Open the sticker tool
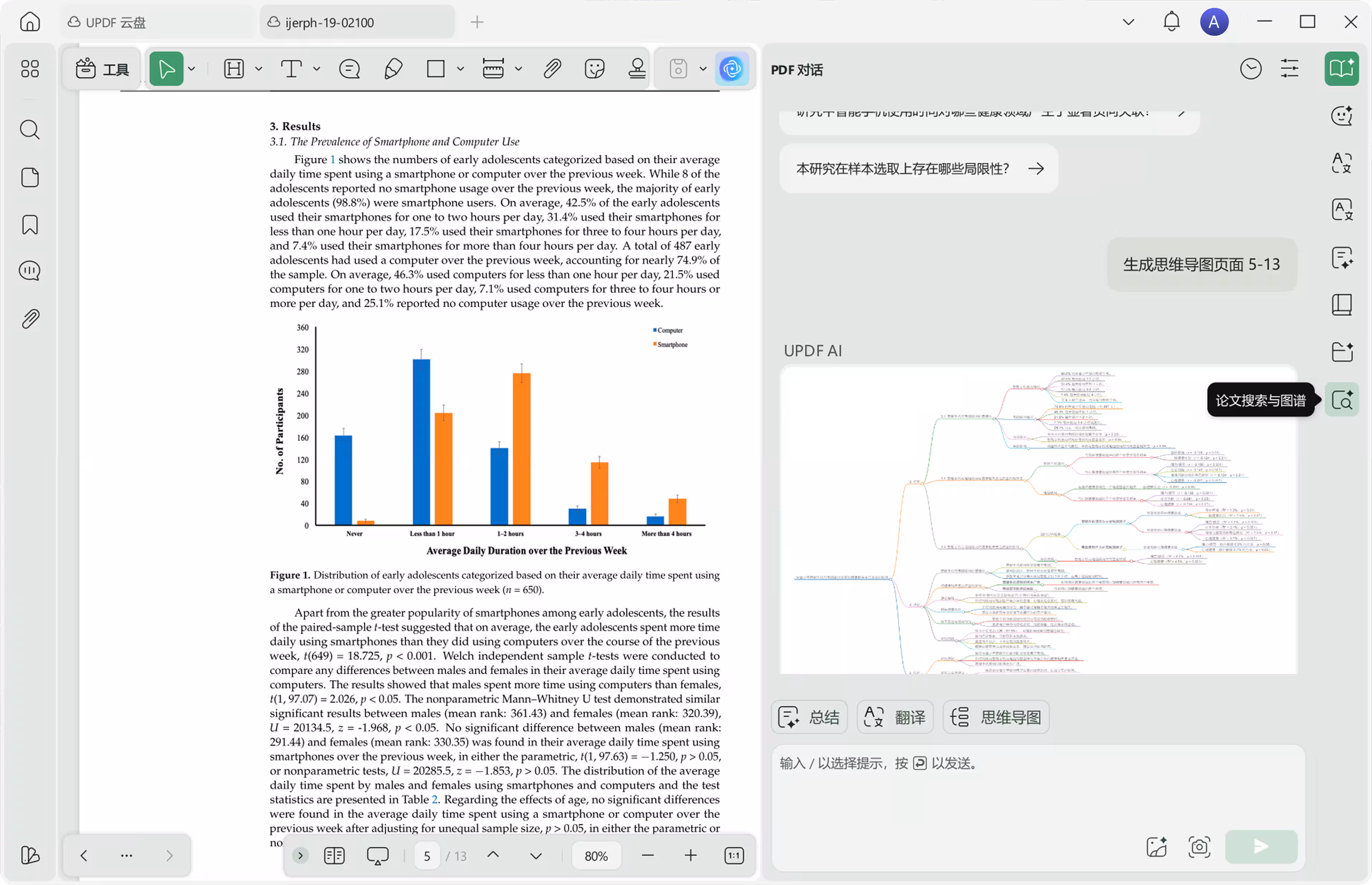 [594, 69]
